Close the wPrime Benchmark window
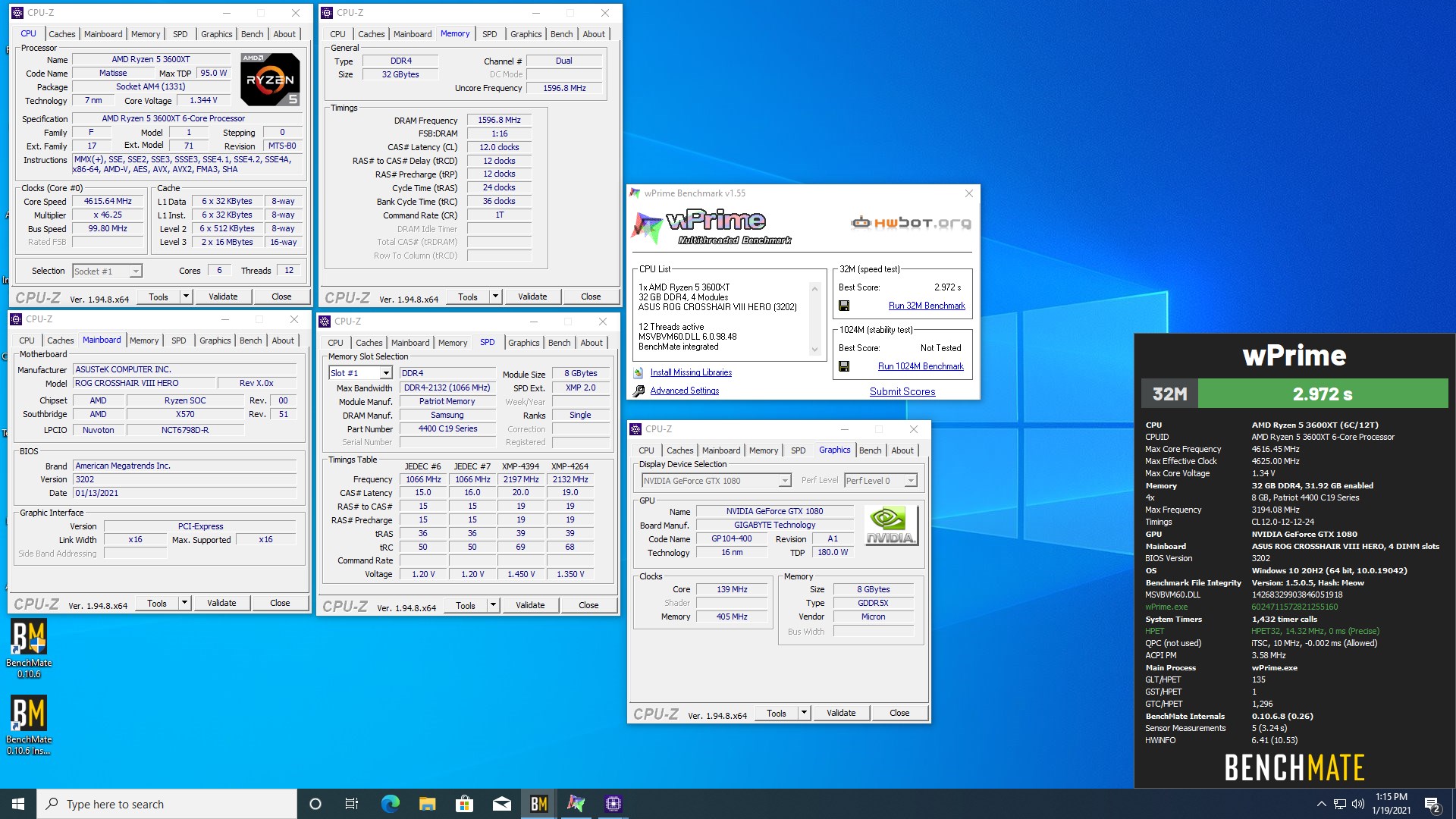 (x=968, y=193)
